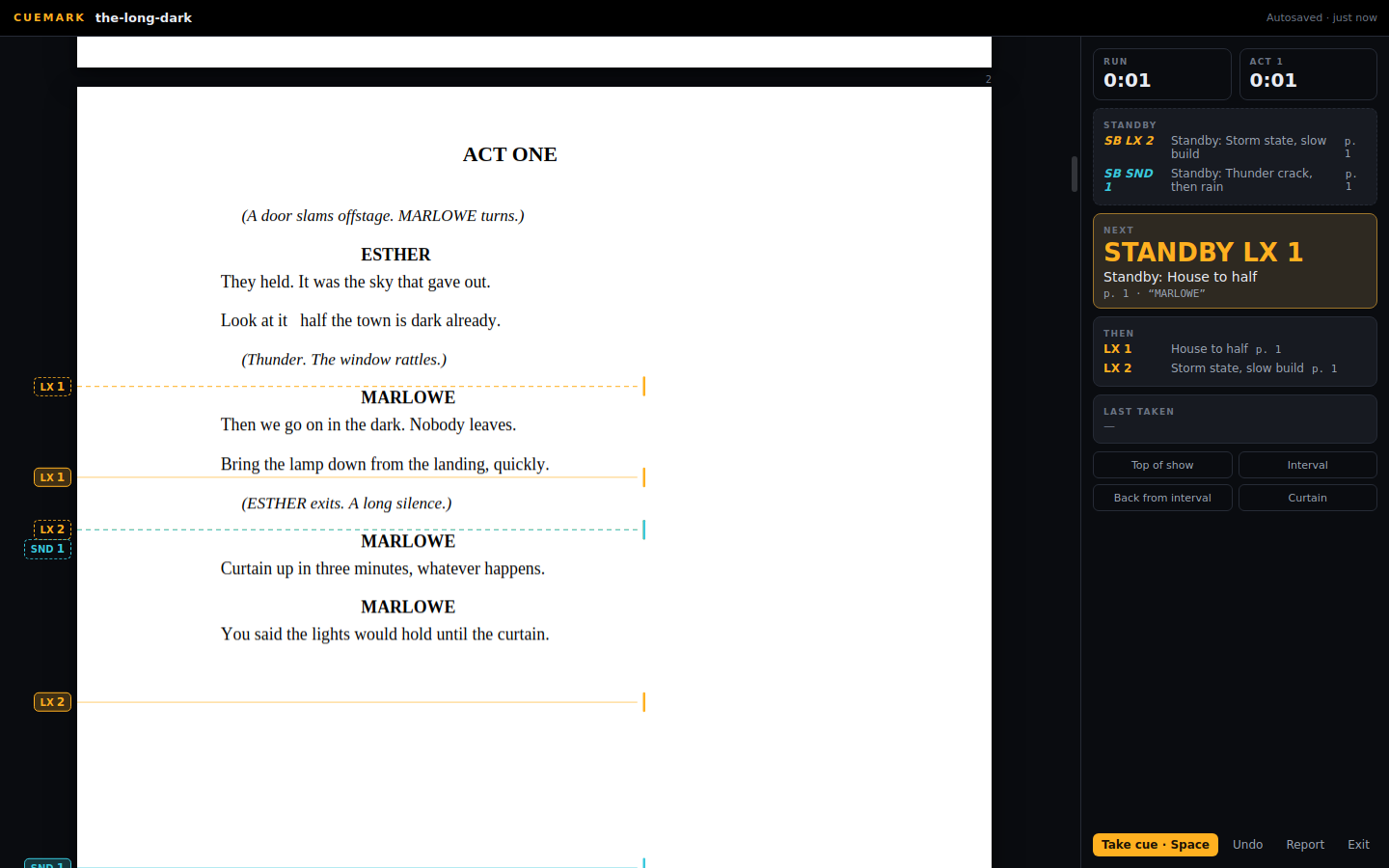Choose Back from interval
This screenshot has width=1389, height=868.
(x=1162, y=498)
